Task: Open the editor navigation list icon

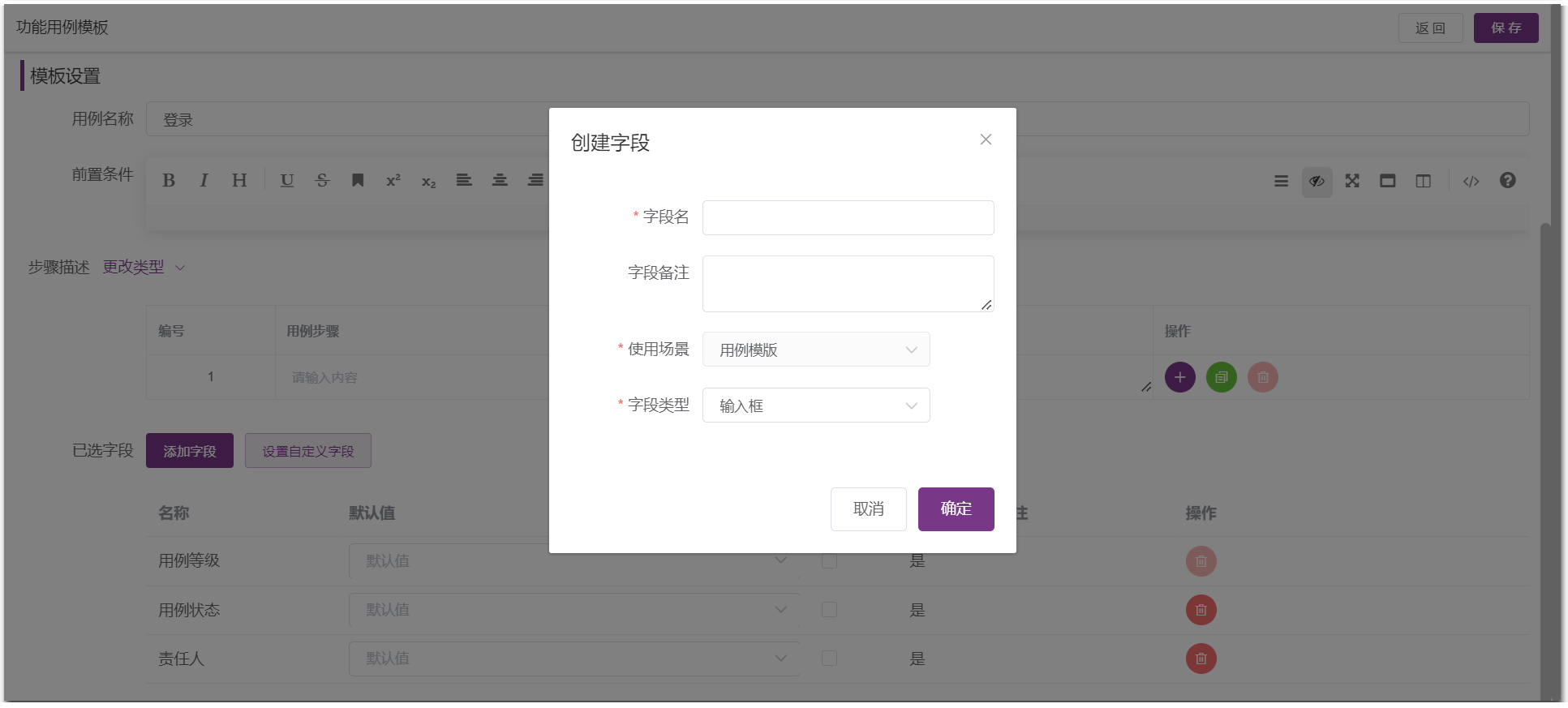Action: (1282, 181)
